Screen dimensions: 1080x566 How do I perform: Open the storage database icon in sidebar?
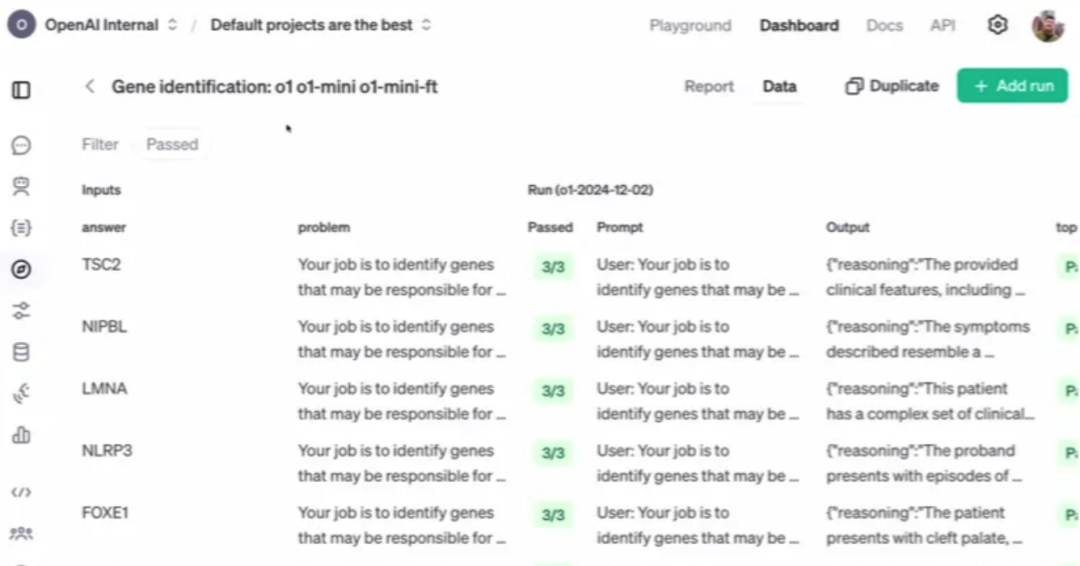(x=21, y=352)
